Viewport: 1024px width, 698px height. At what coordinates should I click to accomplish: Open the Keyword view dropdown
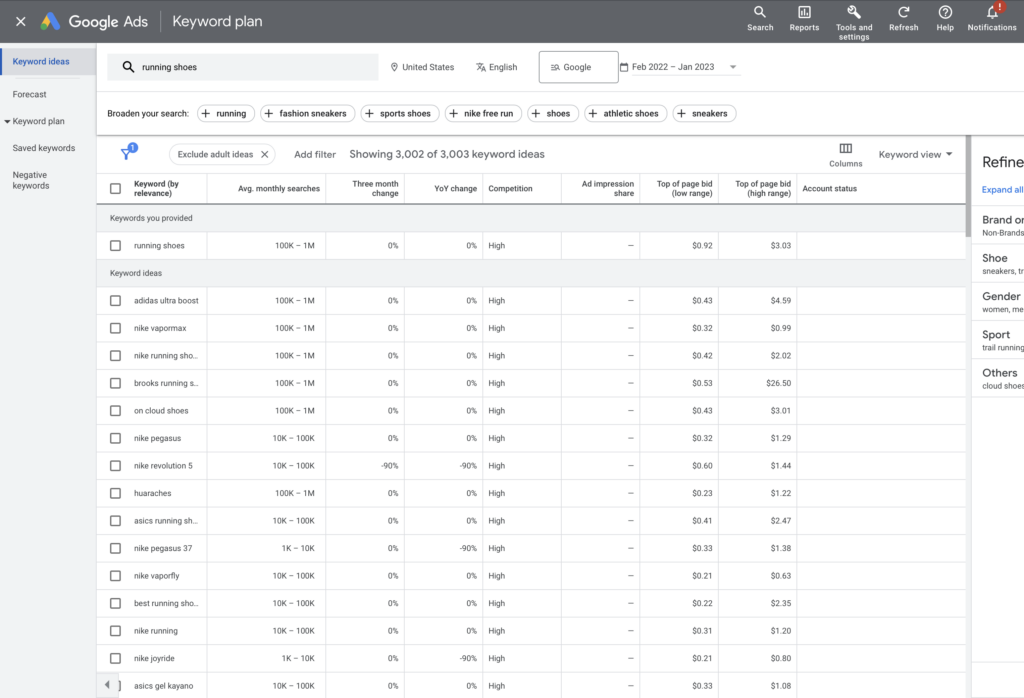click(x=915, y=154)
